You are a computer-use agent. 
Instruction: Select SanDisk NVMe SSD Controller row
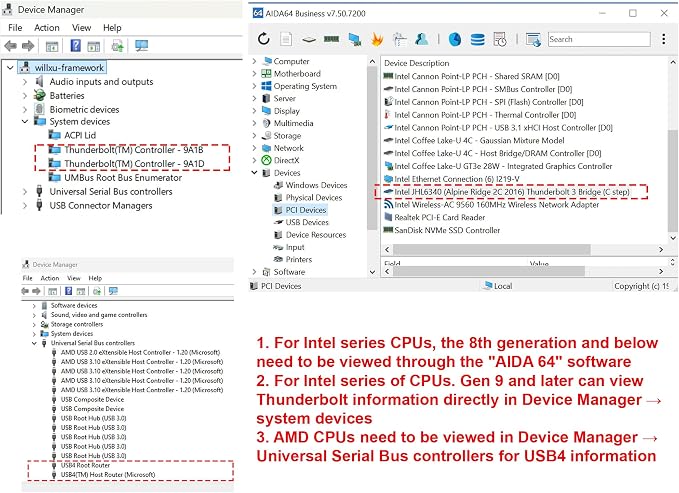click(447, 230)
